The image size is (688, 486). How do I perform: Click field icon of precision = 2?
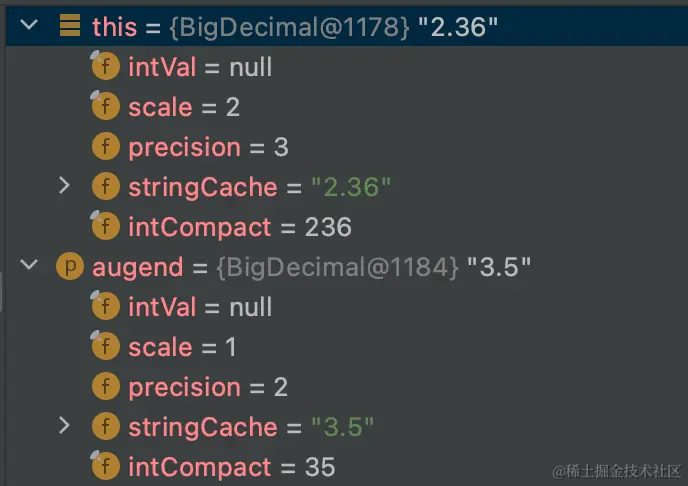tap(106, 386)
